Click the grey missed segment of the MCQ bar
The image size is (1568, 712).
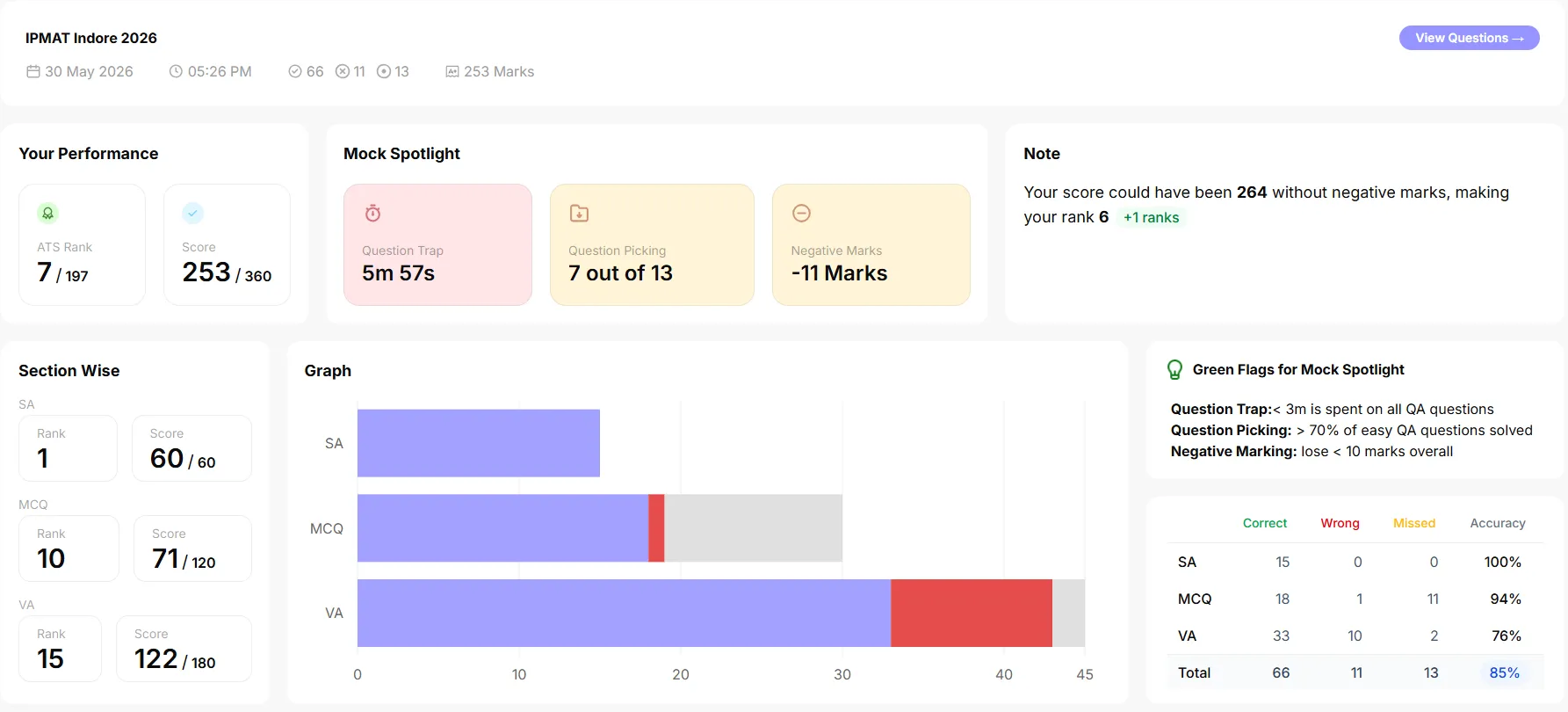[753, 528]
